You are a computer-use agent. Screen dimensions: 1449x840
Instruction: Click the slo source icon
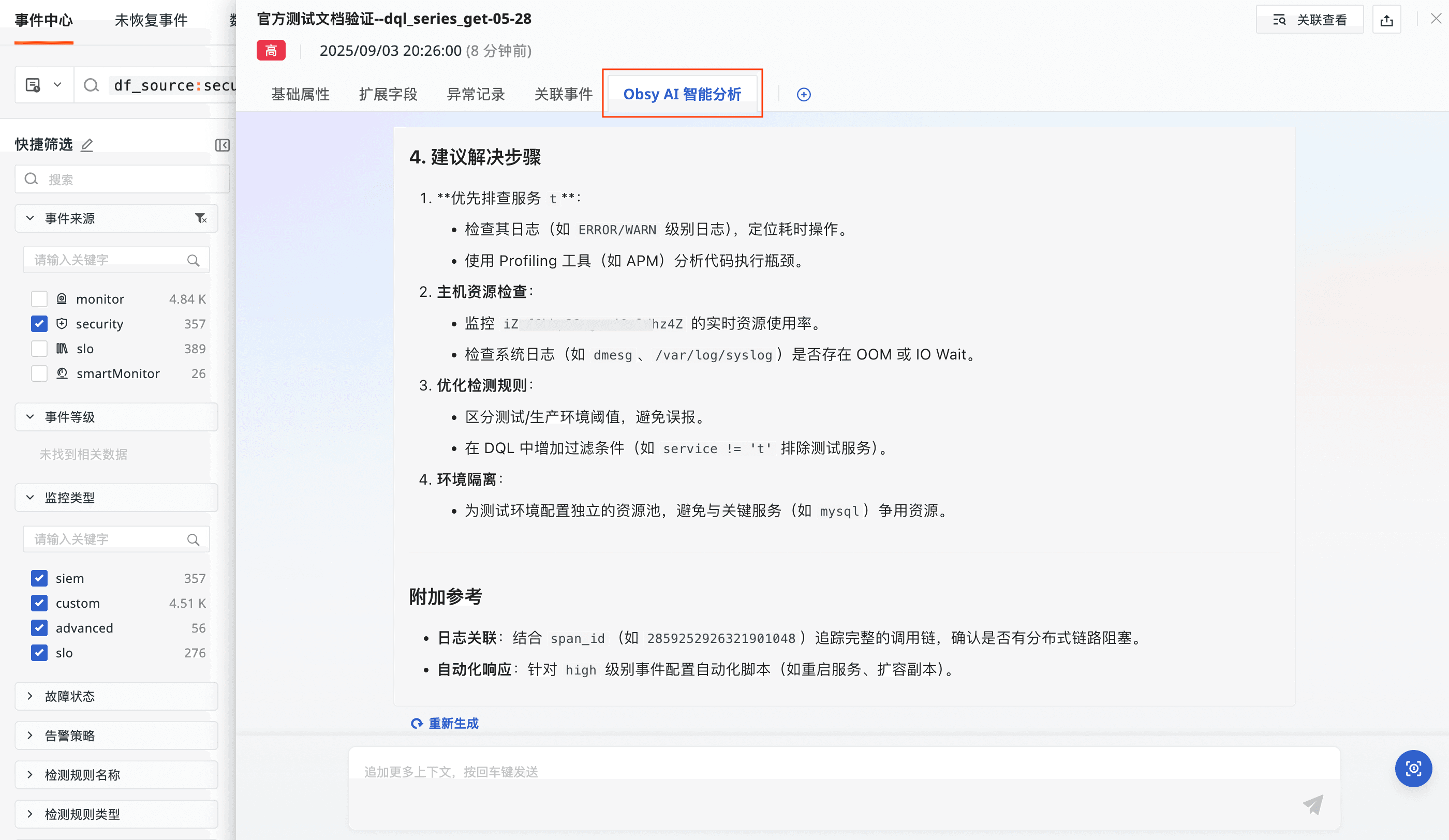point(62,348)
